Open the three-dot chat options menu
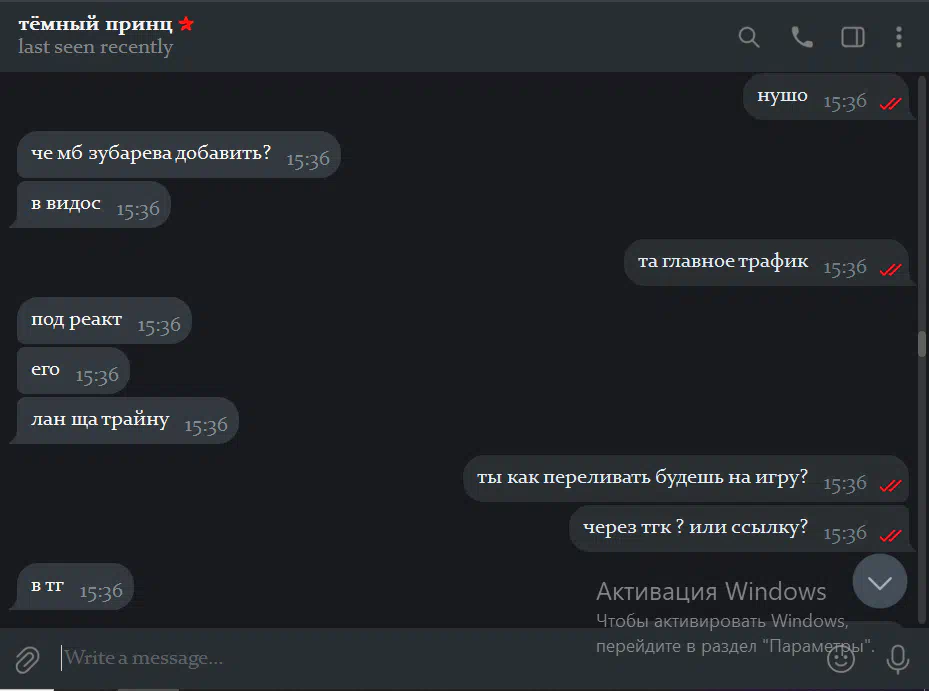Viewport: 929px width, 691px height. click(x=899, y=37)
